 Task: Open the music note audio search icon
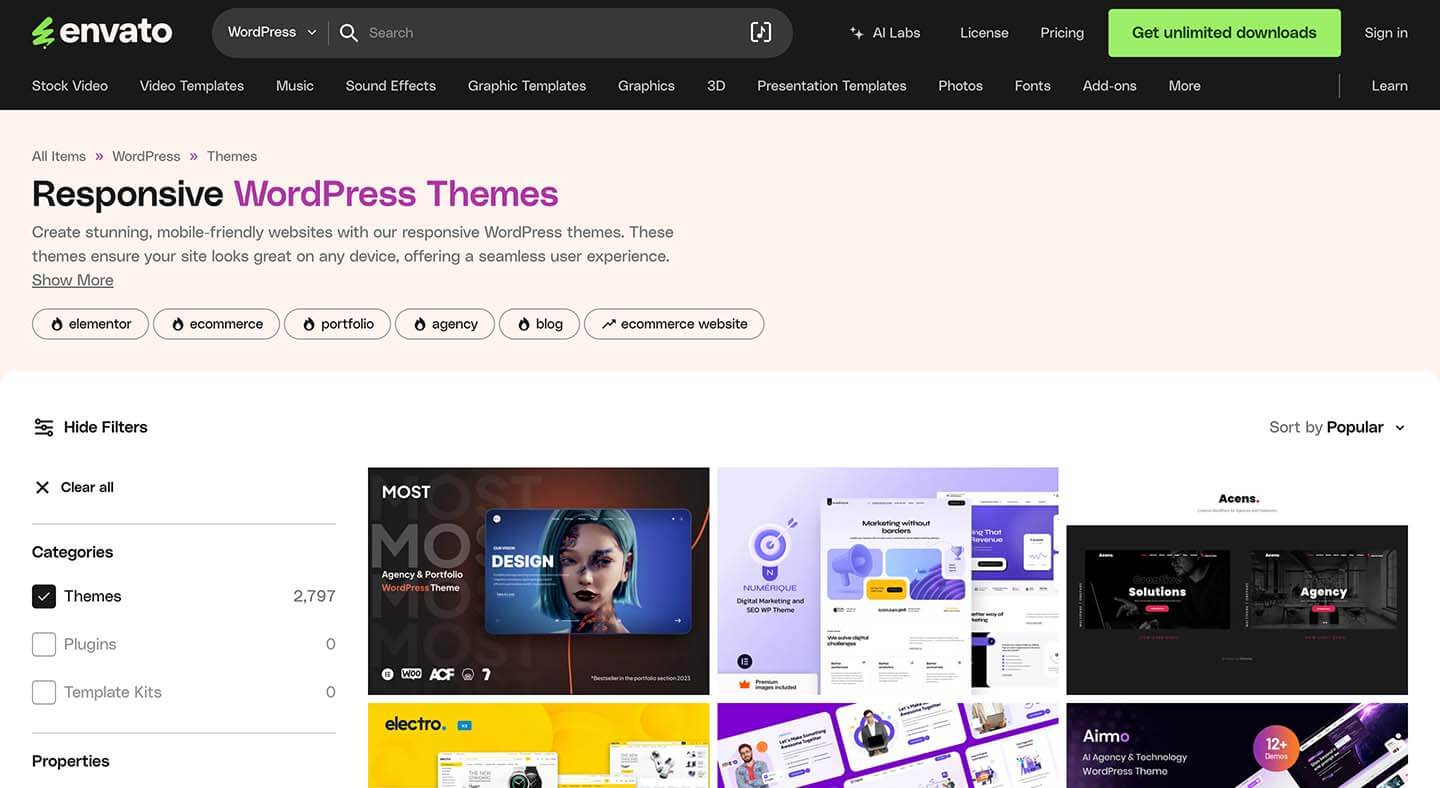(761, 32)
